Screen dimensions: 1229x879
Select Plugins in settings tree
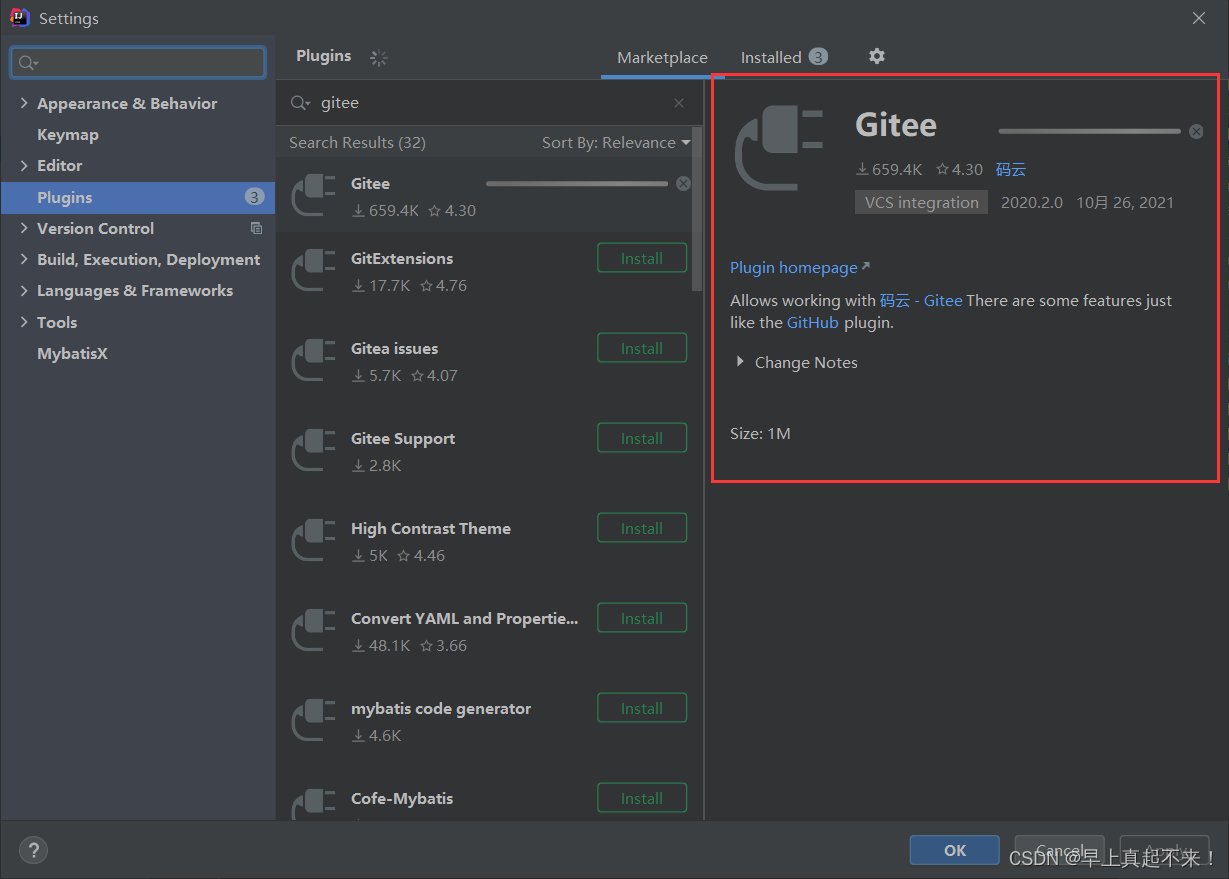tap(138, 197)
